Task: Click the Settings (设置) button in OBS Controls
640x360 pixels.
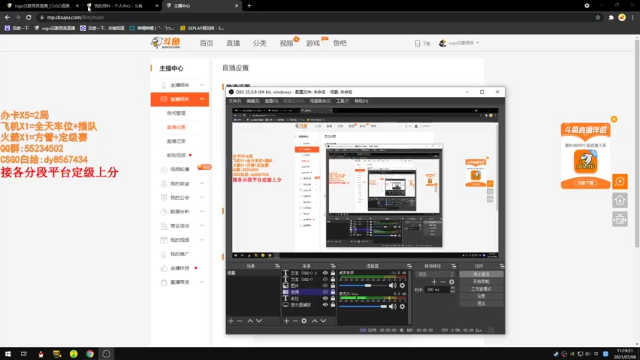Action: (481, 296)
